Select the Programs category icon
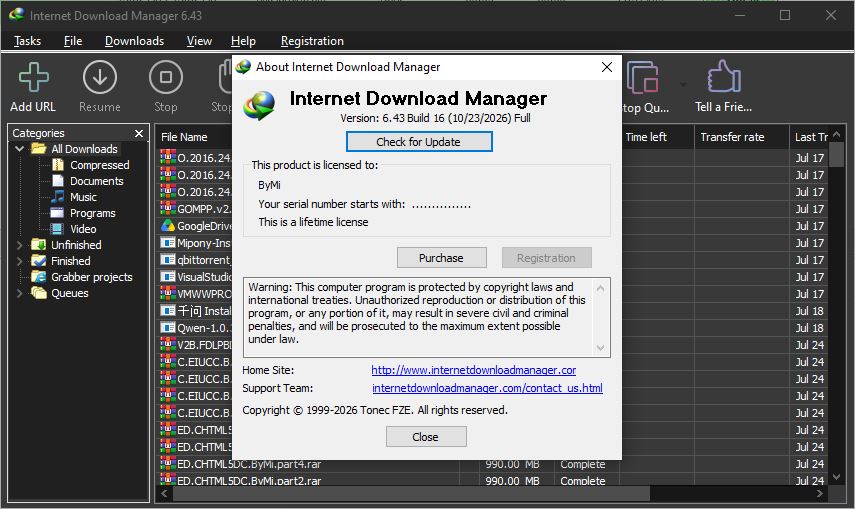The height and width of the screenshot is (509, 855). coord(57,213)
